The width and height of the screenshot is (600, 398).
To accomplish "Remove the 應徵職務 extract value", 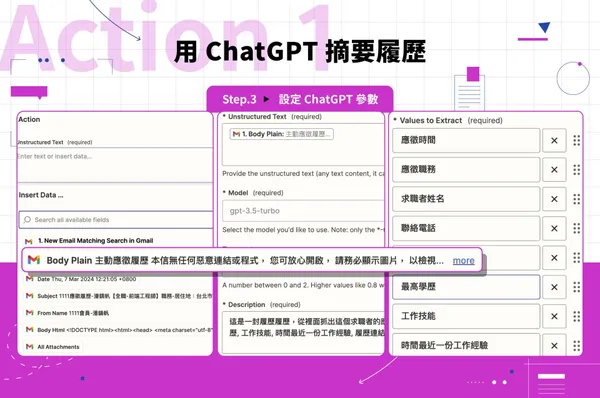I will [x=554, y=170].
